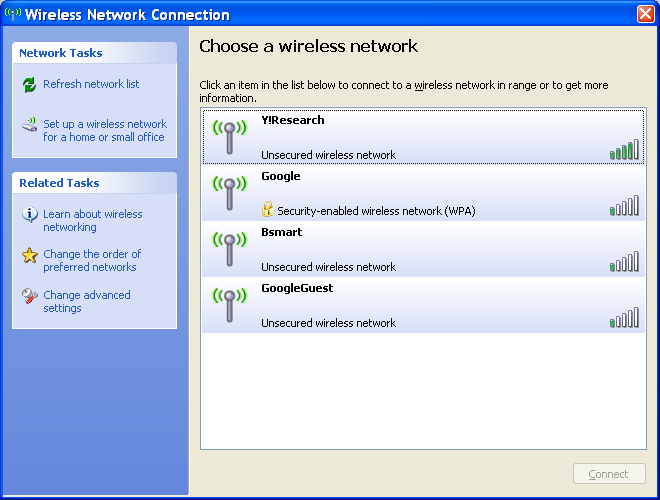
Task: Click the antenna icon for Bsmart network
Action: (229, 249)
